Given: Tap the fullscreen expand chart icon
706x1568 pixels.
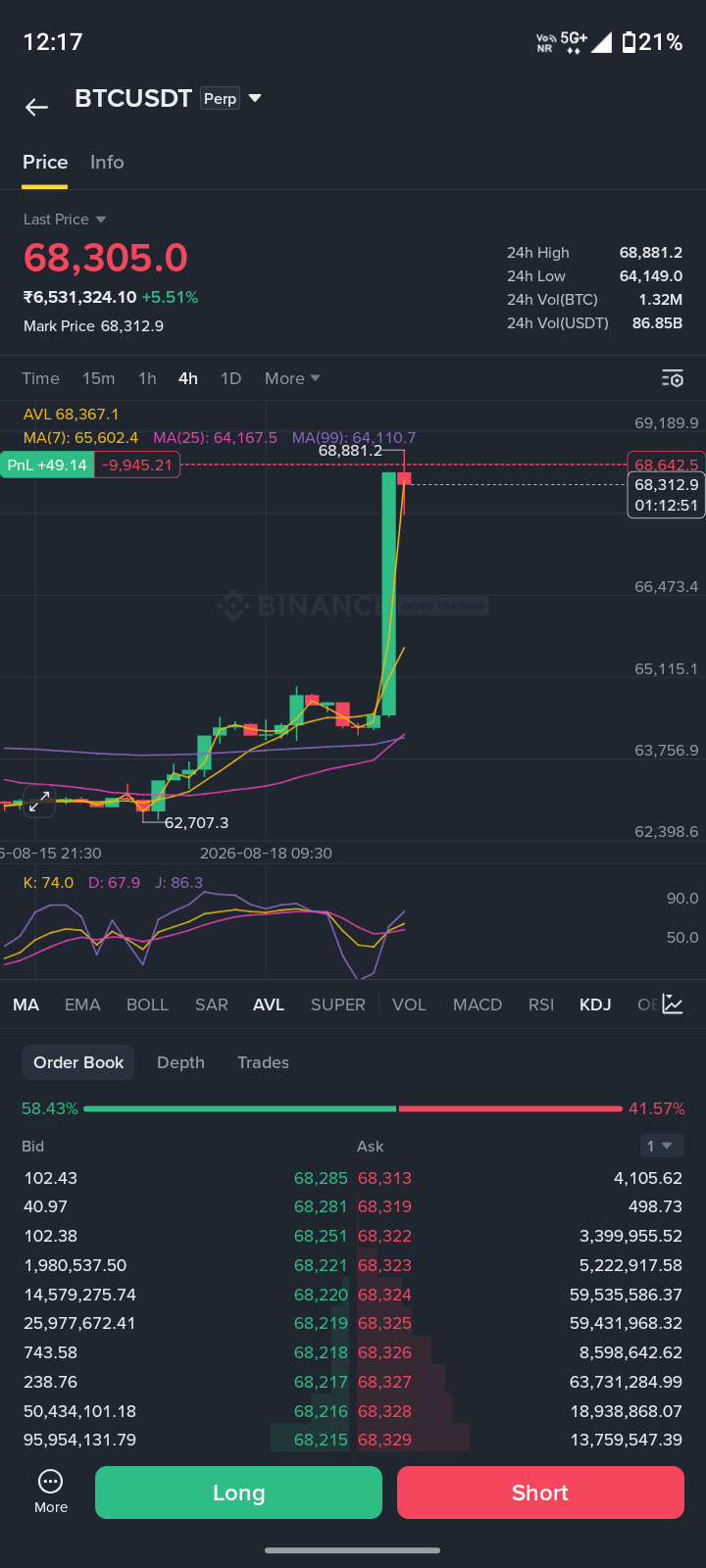Looking at the screenshot, I should pyautogui.click(x=39, y=802).
